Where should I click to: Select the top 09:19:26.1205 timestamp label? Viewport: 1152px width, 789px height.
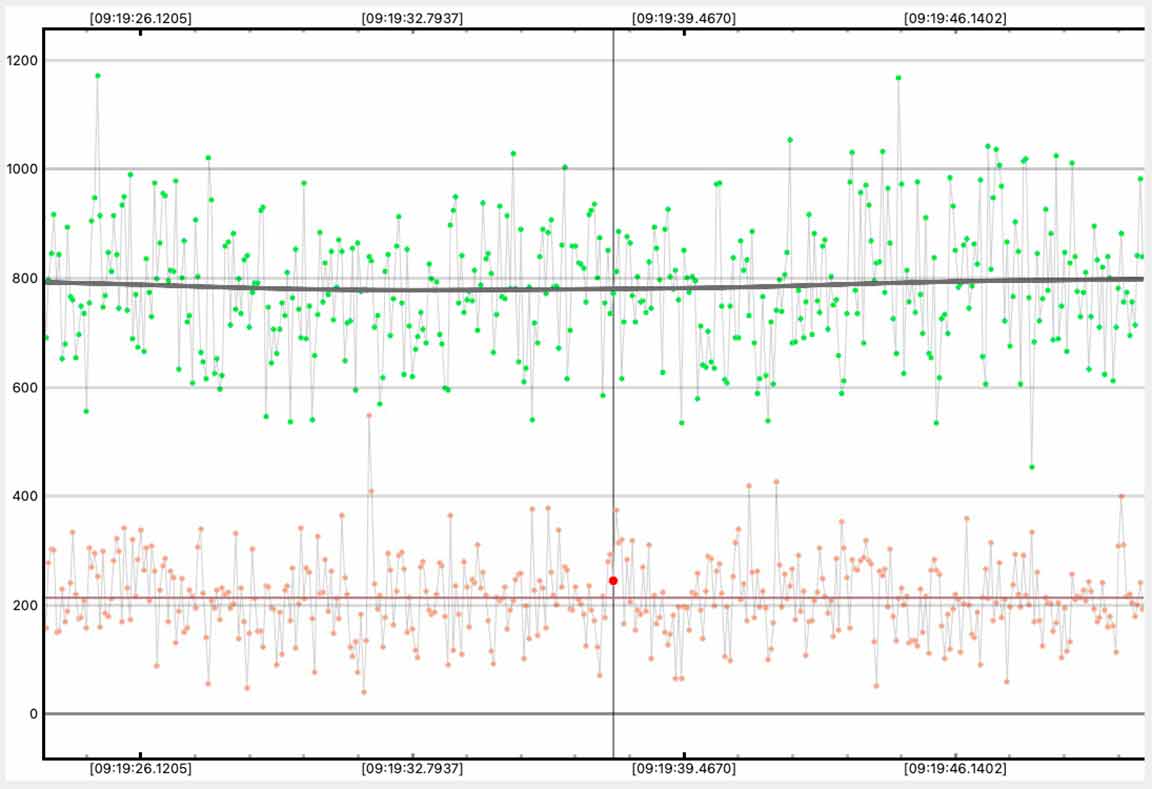click(141, 18)
